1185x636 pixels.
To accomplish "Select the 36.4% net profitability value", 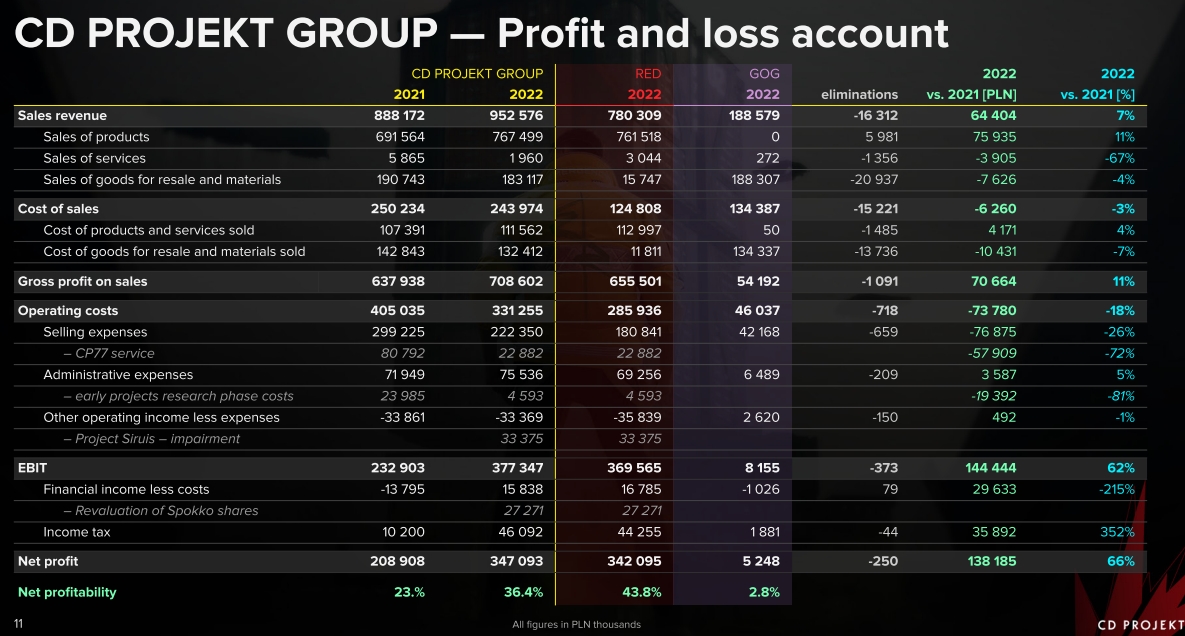I will 523,592.
